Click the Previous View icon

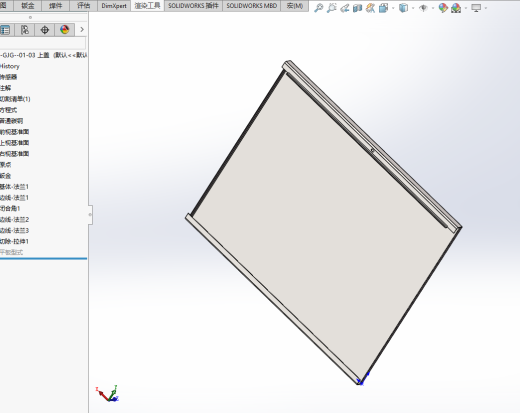pyautogui.click(x=345, y=8)
